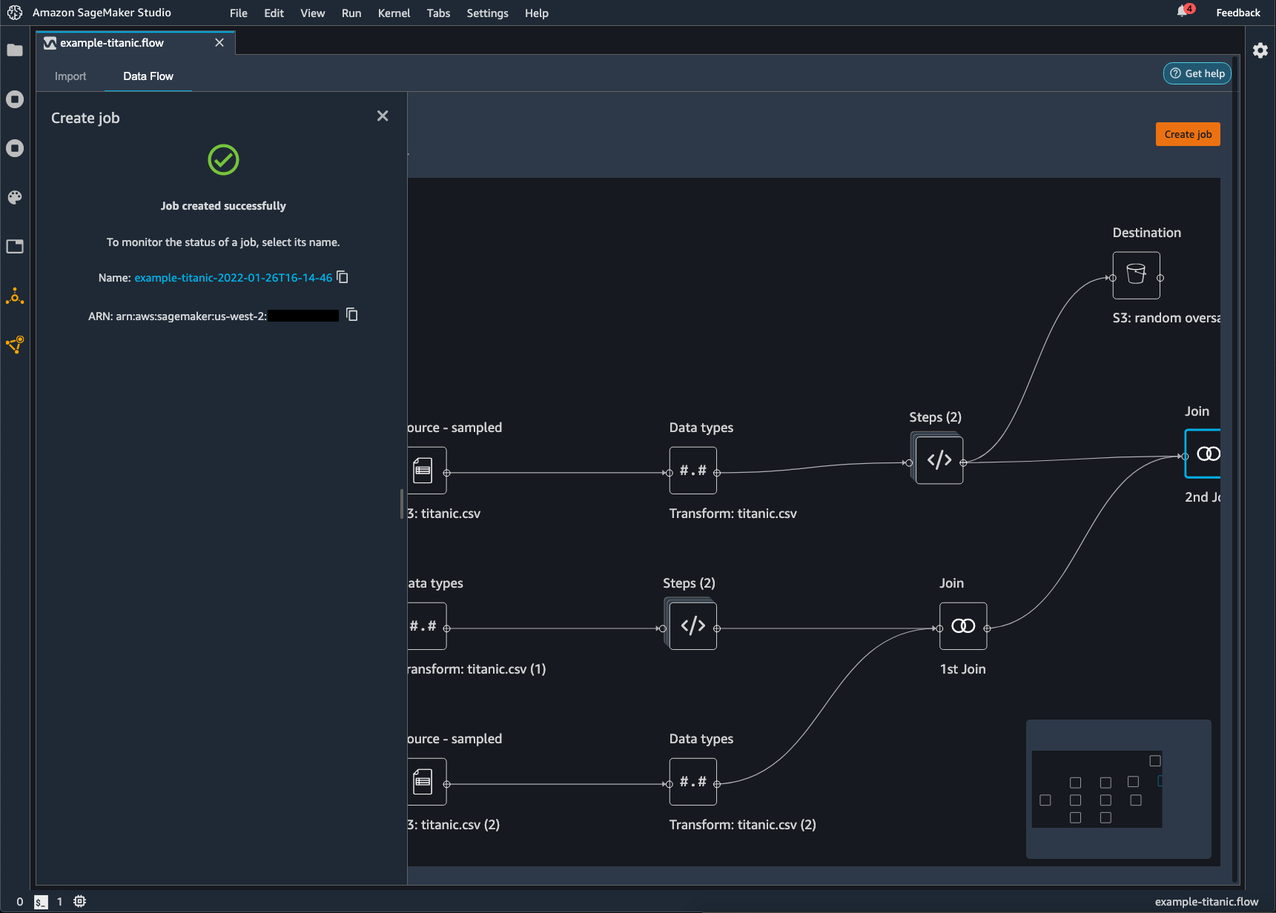Open the Settings menu
1276x913 pixels.
[487, 13]
